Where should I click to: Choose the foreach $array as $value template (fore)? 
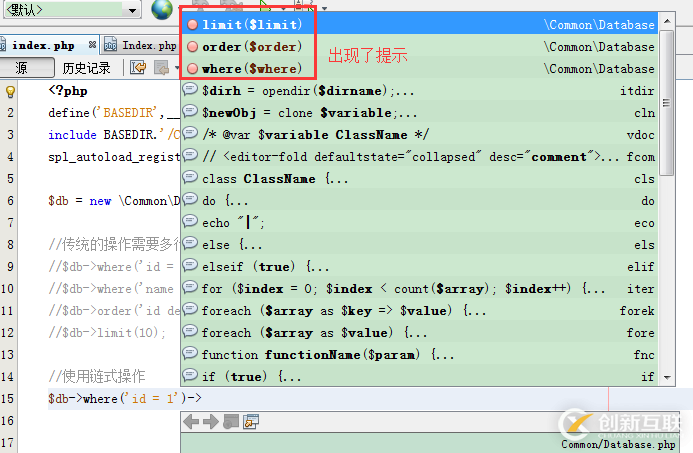[419, 333]
